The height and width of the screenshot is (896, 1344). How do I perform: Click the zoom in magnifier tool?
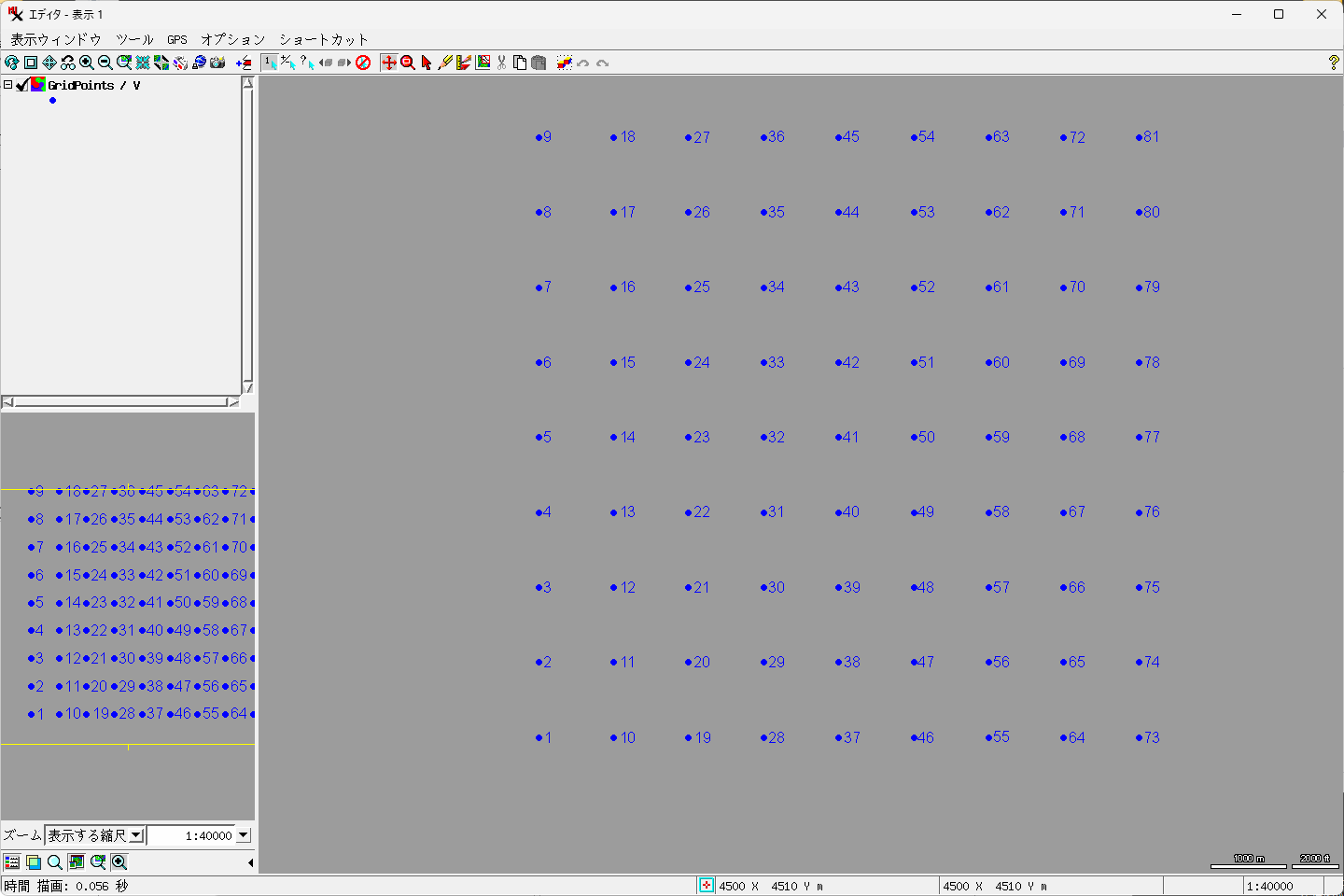pos(87,63)
